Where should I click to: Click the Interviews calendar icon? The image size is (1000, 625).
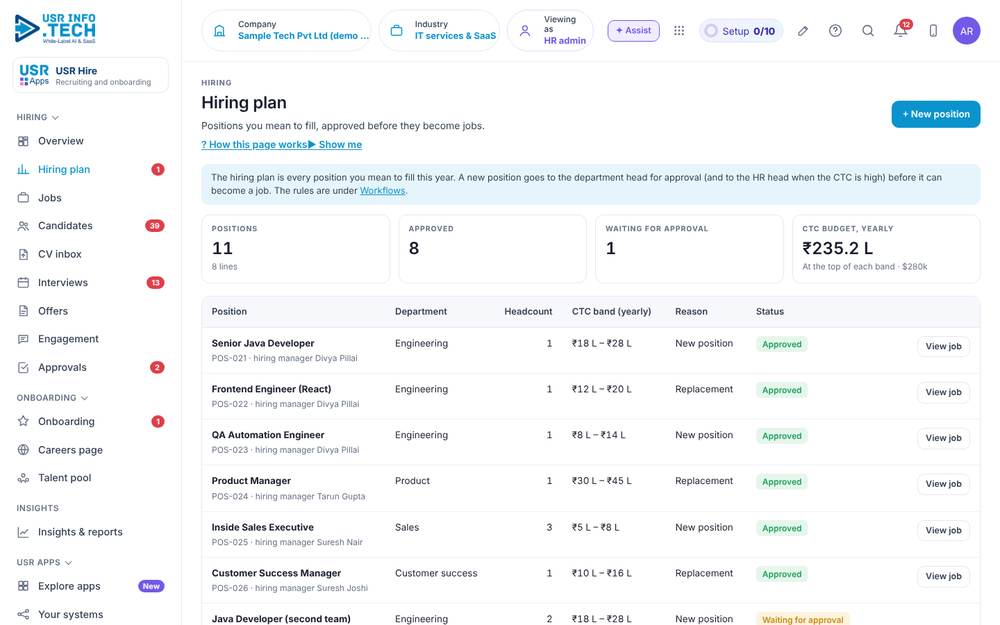(x=23, y=283)
